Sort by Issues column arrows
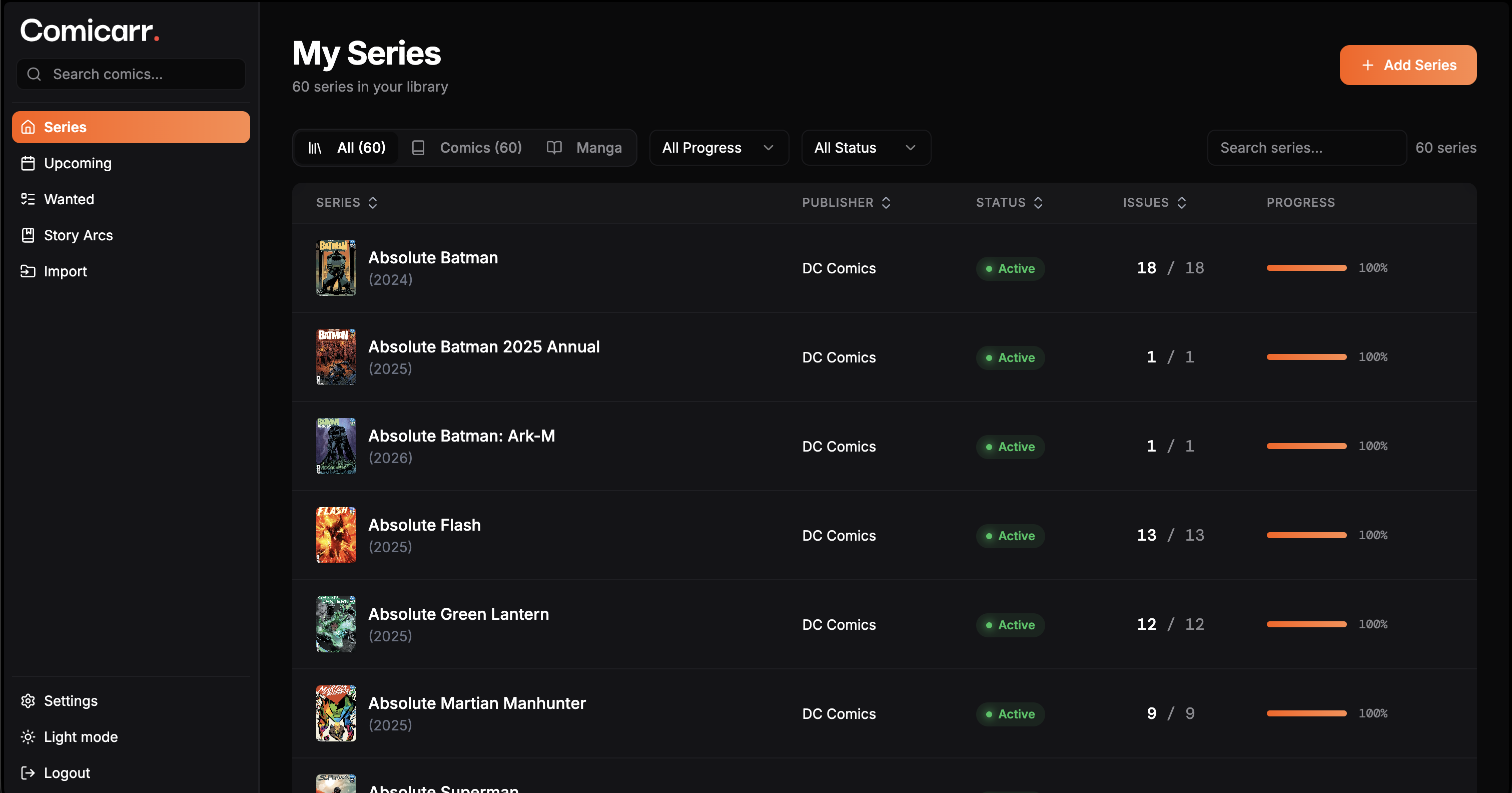Viewport: 1512px width, 793px height. (x=1182, y=203)
